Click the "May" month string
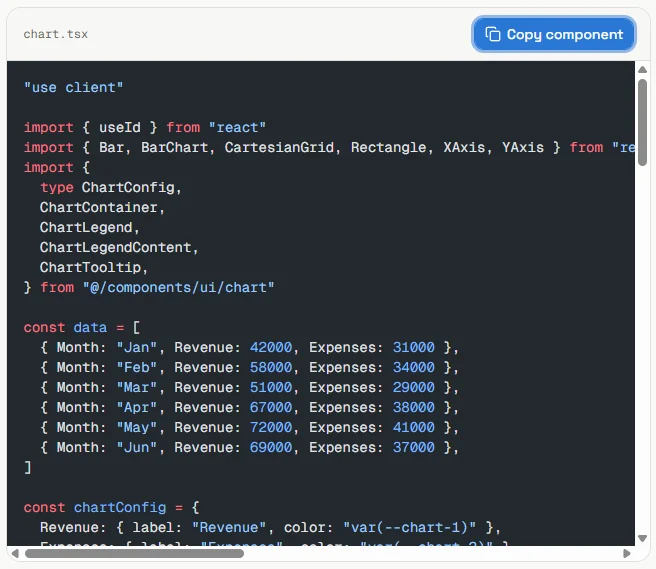This screenshot has width=656, height=569. tap(136, 427)
